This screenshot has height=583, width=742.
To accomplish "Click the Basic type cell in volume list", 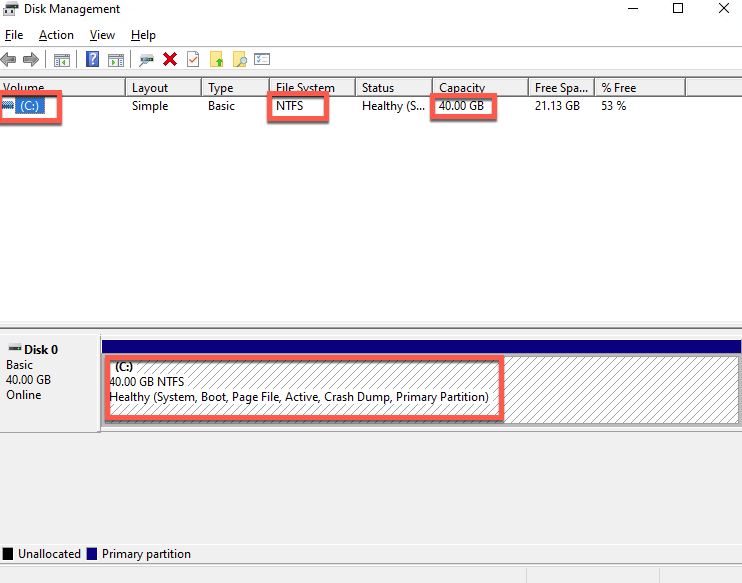I will tap(221, 106).
